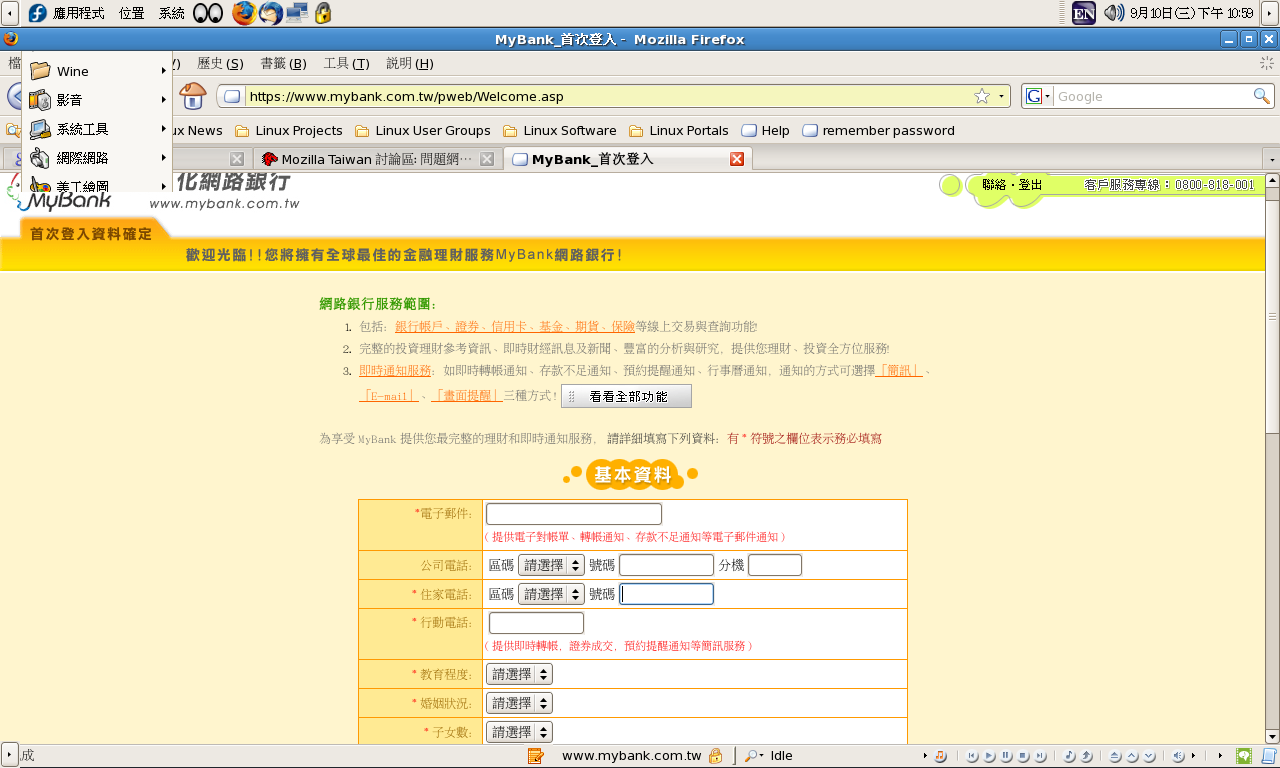1280x768 pixels.
Task: Click the EN input method indicator
Action: point(1083,13)
